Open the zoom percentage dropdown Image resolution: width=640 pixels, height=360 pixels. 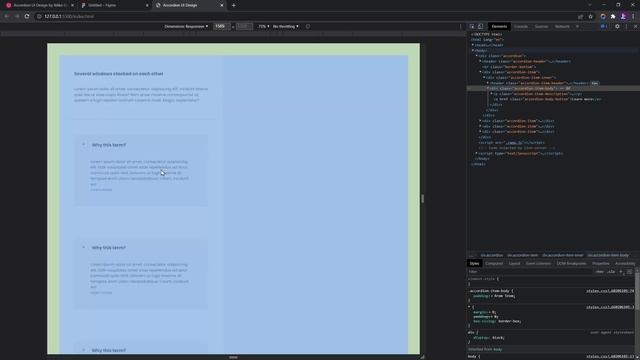point(264,26)
